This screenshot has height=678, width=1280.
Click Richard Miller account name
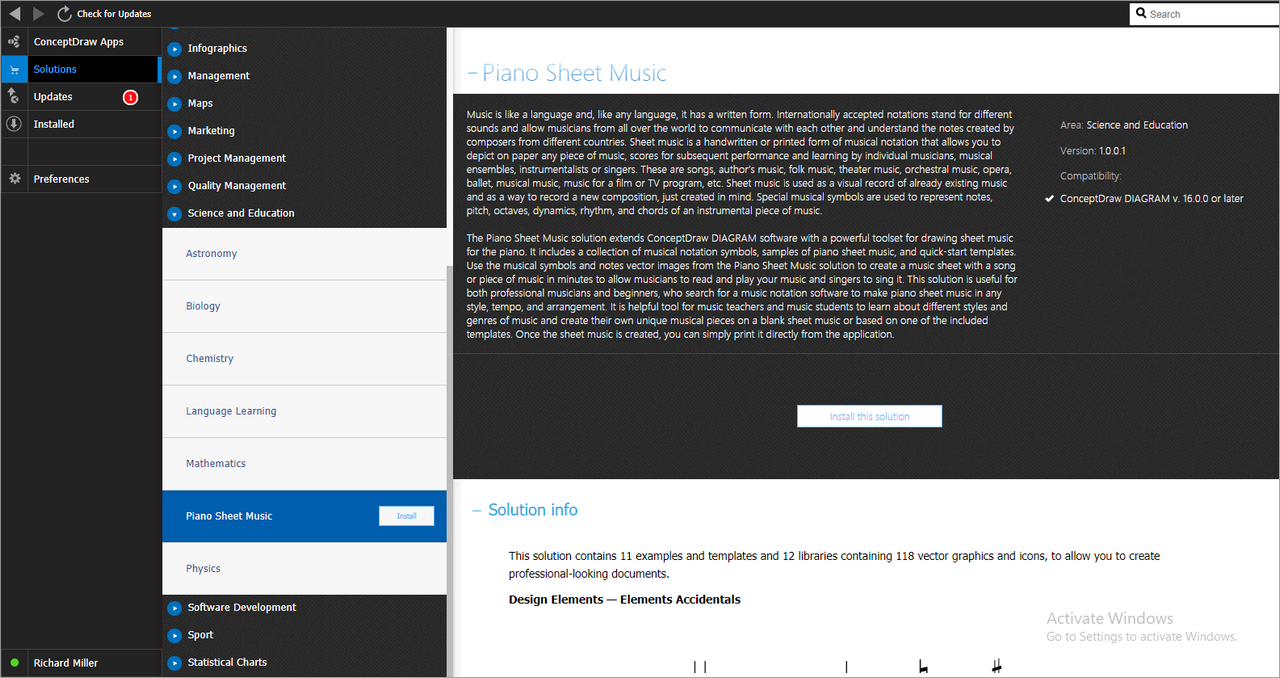(x=65, y=663)
